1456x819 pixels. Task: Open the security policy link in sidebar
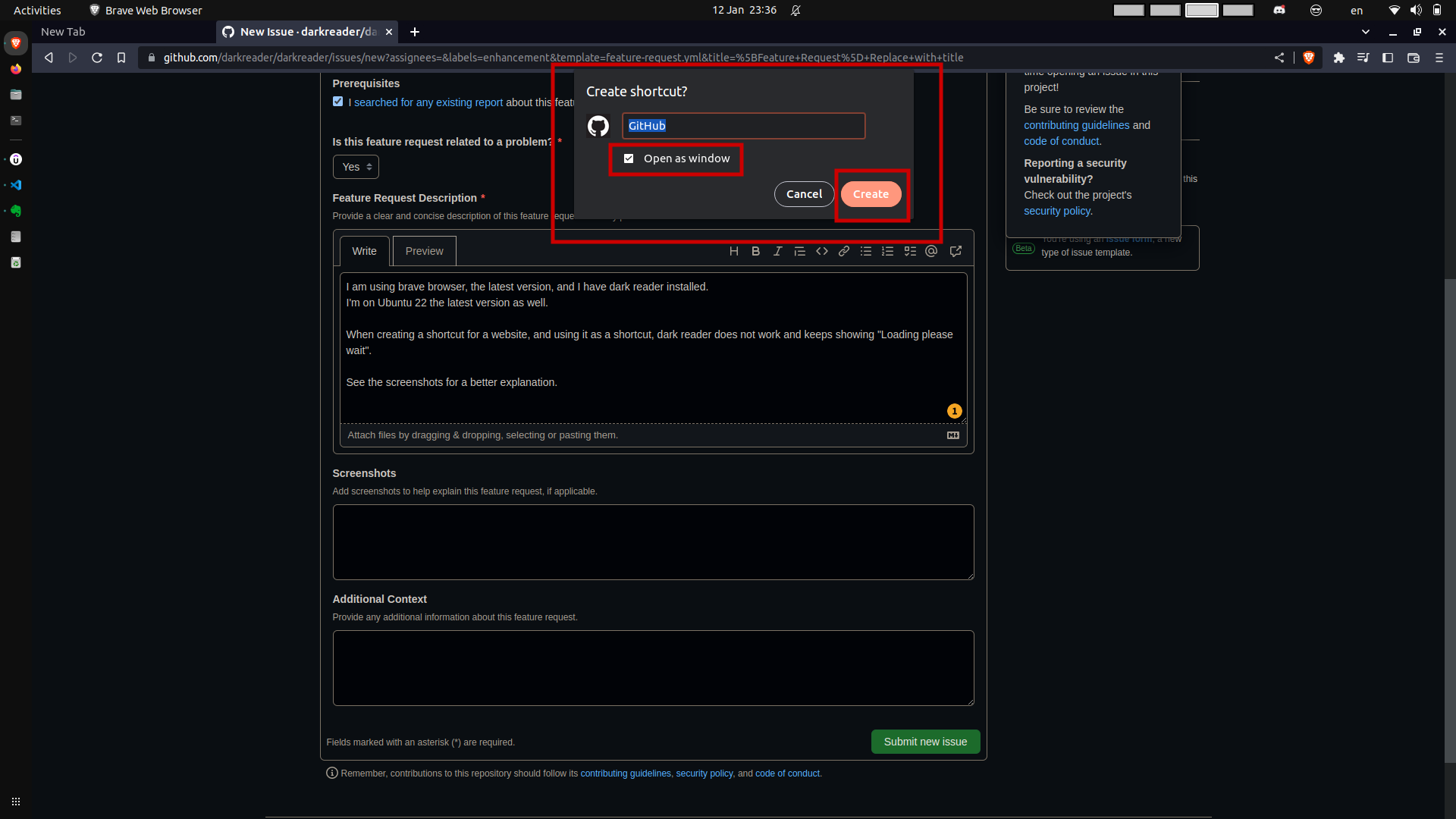[x=1056, y=211]
